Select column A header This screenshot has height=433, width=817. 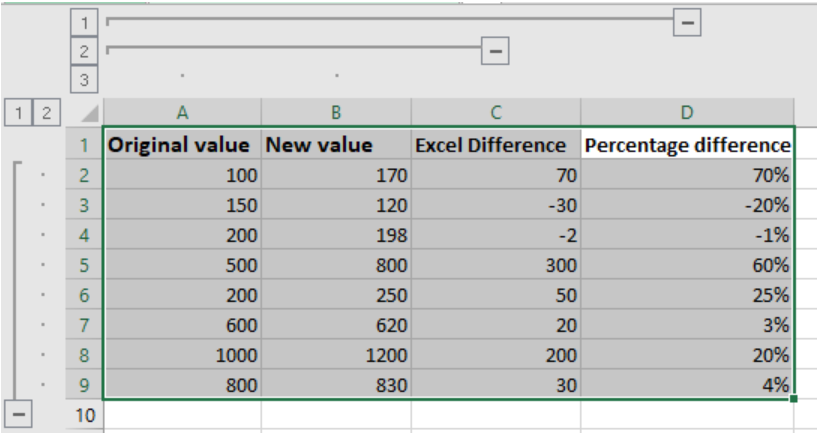point(182,113)
